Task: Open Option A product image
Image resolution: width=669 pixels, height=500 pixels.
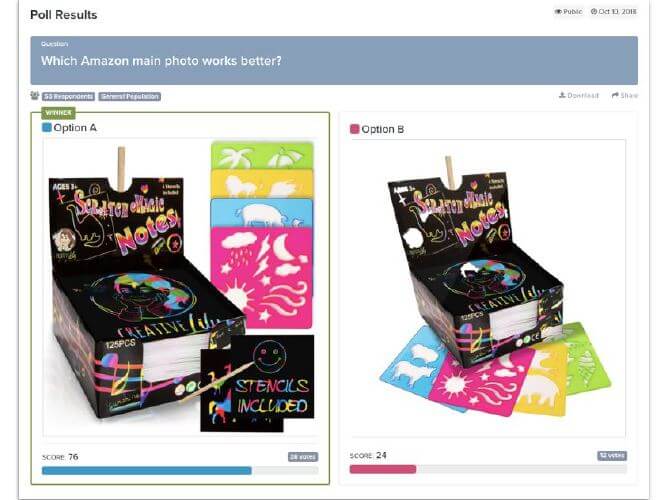Action: 180,287
